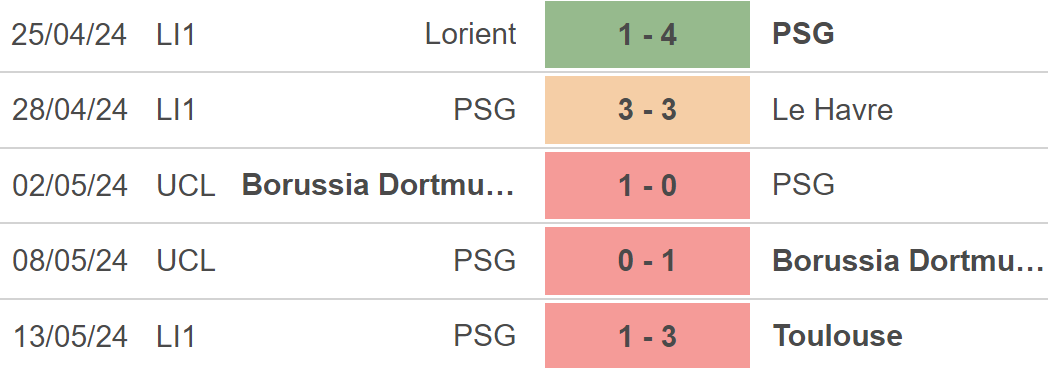Open the Lorient team link
This screenshot has height=368, width=1048.
tap(471, 34)
